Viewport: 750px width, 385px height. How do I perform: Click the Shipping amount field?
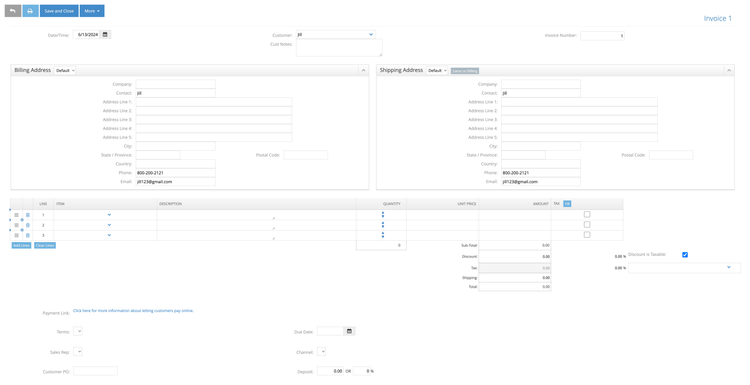point(515,277)
